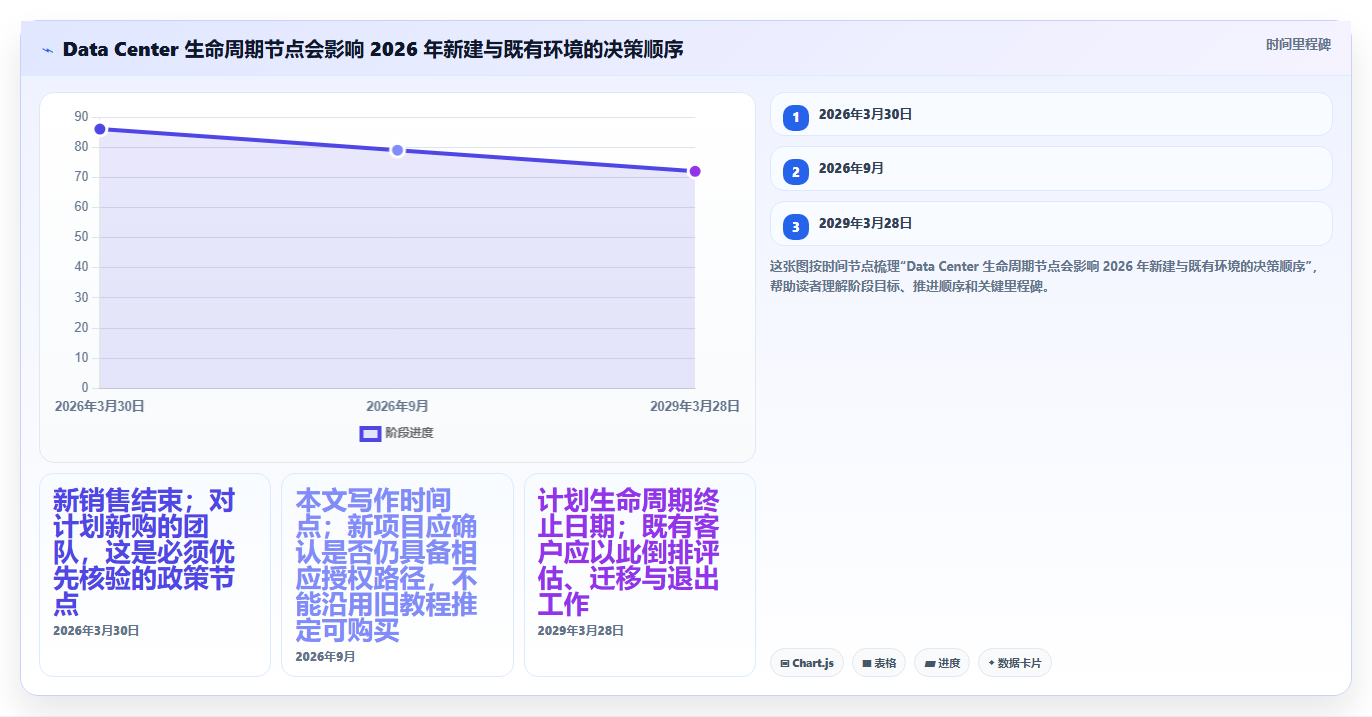Click the 表格 tag
The image size is (1372, 717).
click(879, 663)
